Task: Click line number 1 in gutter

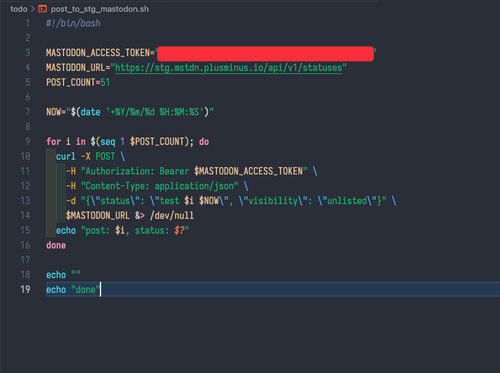Action: [x=27, y=23]
